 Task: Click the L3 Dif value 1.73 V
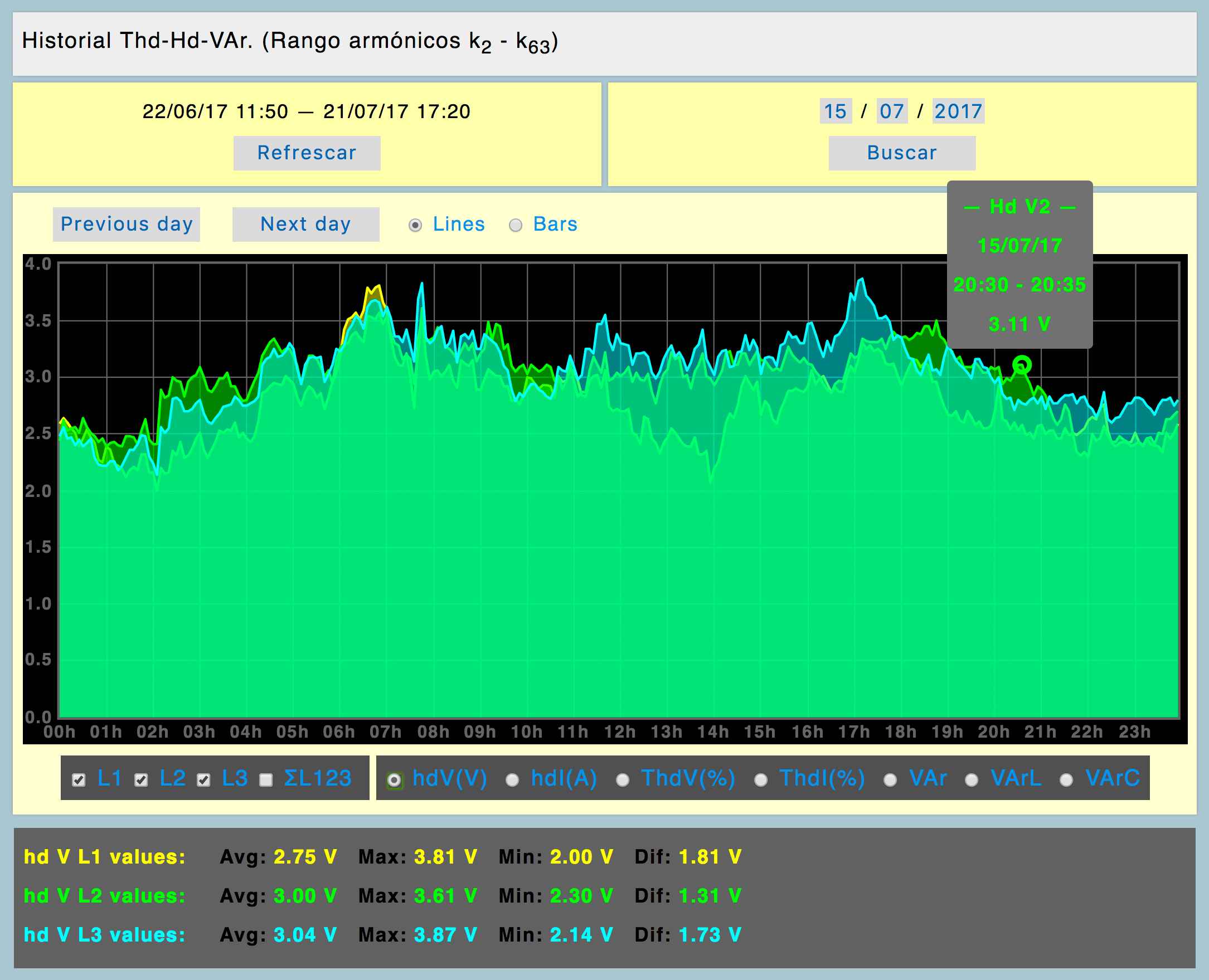point(710,935)
